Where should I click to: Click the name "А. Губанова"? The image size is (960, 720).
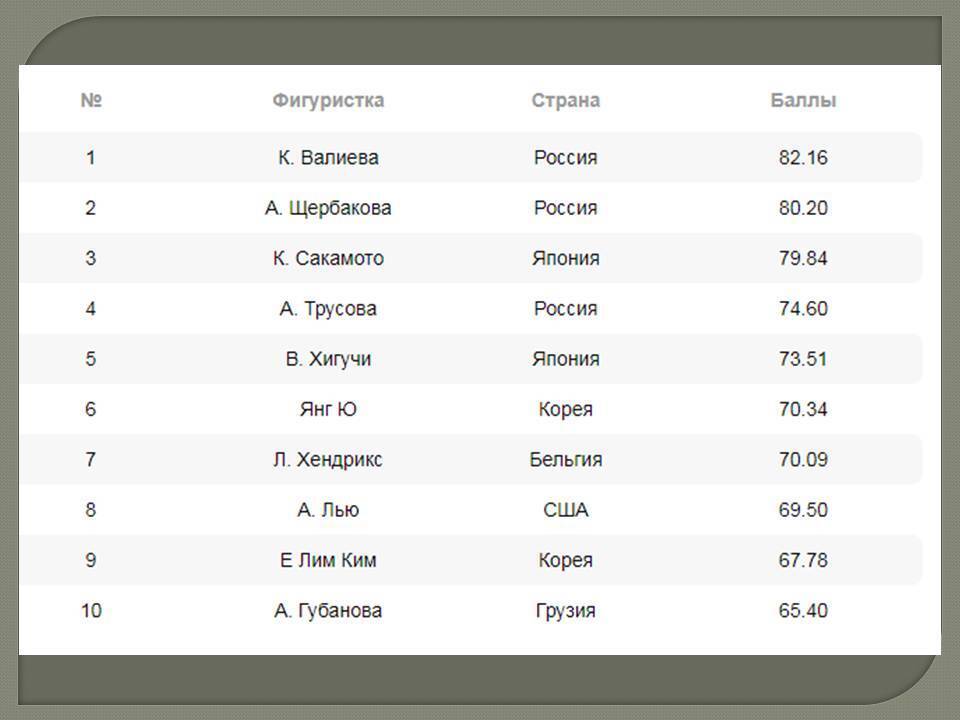pos(328,610)
